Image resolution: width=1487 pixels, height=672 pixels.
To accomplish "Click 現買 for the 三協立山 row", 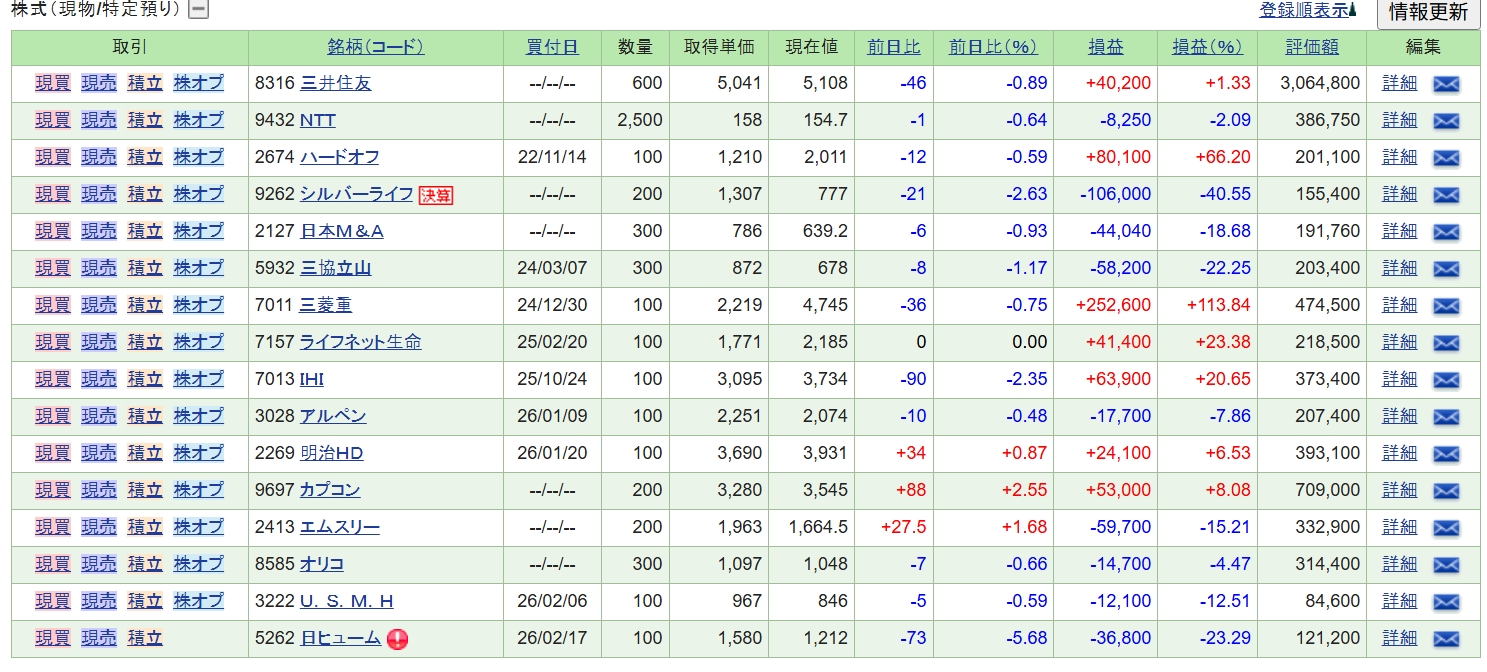I will click(x=53, y=268).
